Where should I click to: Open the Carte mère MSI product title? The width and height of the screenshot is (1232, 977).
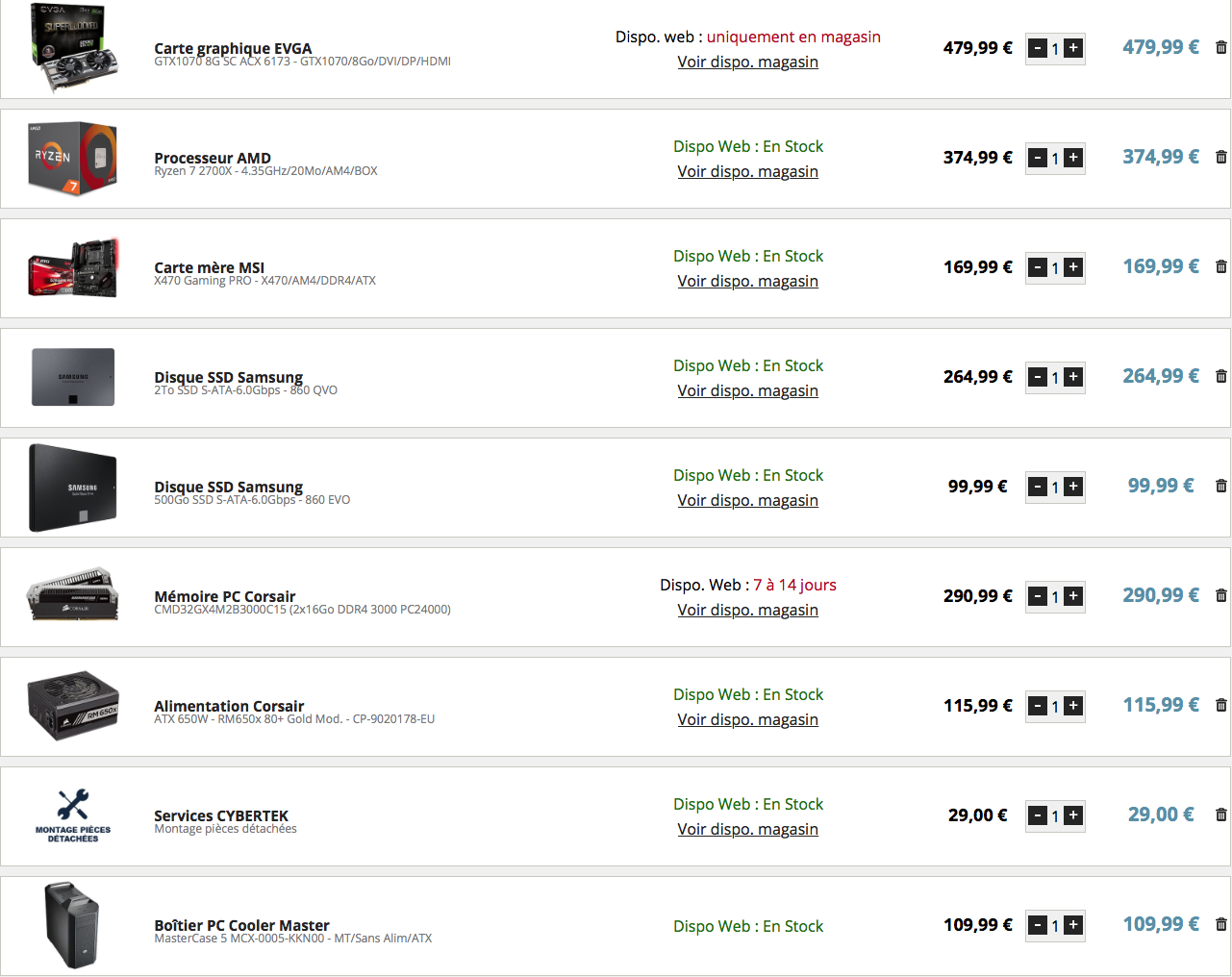click(x=209, y=267)
